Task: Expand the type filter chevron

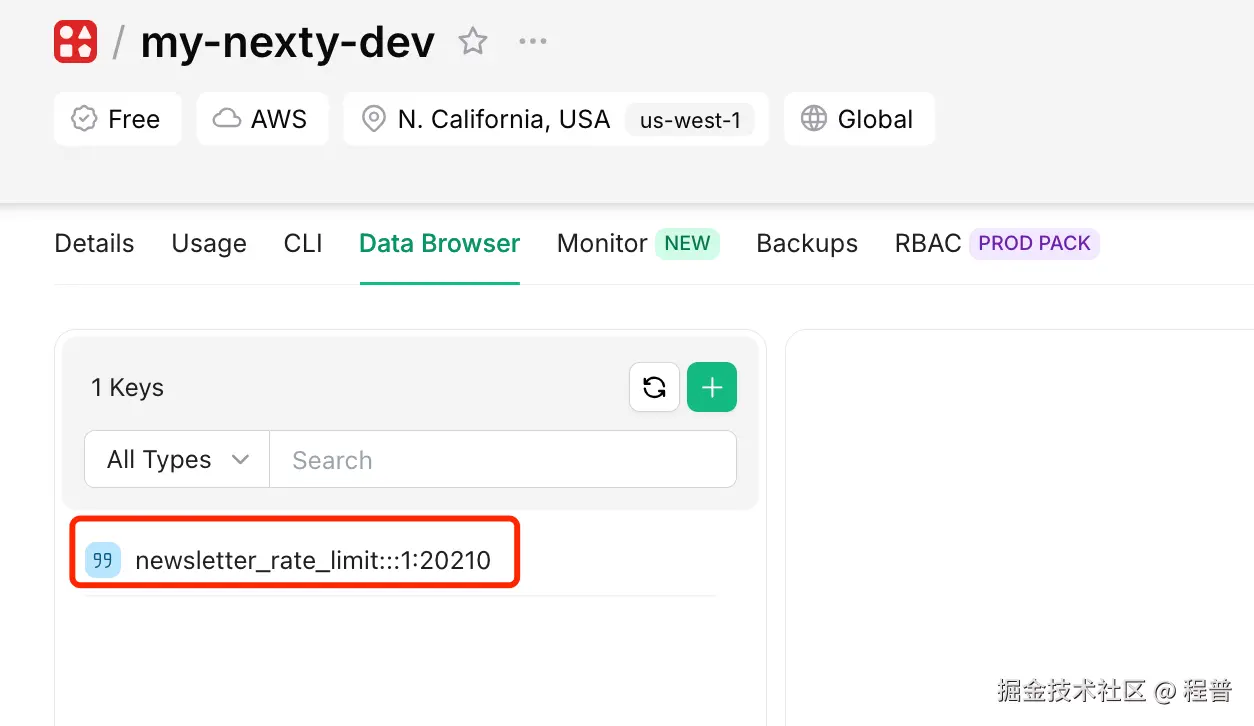Action: pos(240,459)
